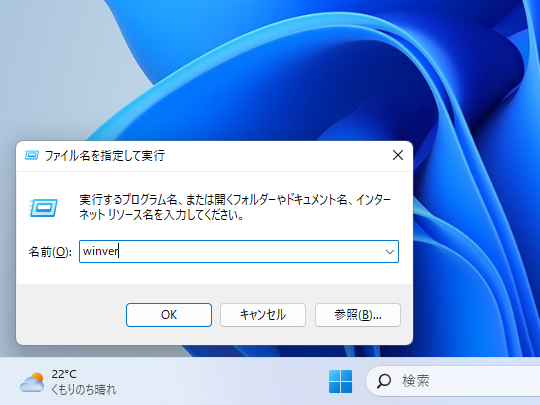This screenshot has width=540, height=405.
Task: Click the dialog title ファイル名を指定して実行
Action: coord(105,156)
